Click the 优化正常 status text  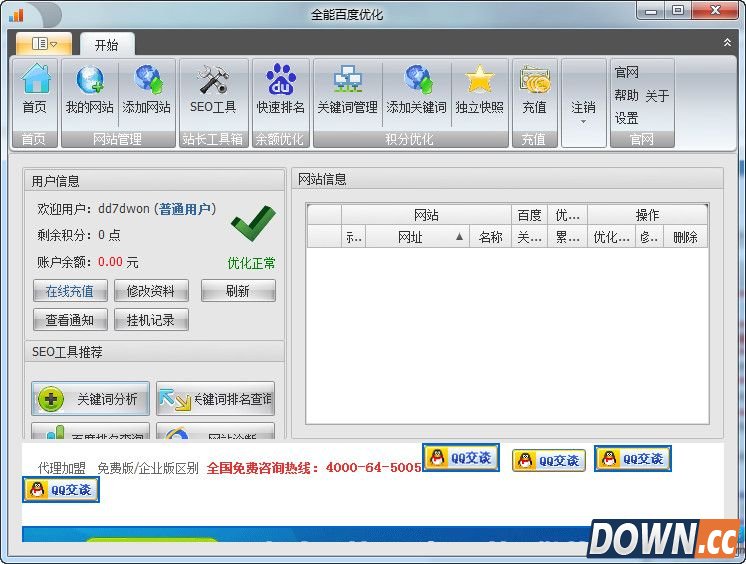251,263
